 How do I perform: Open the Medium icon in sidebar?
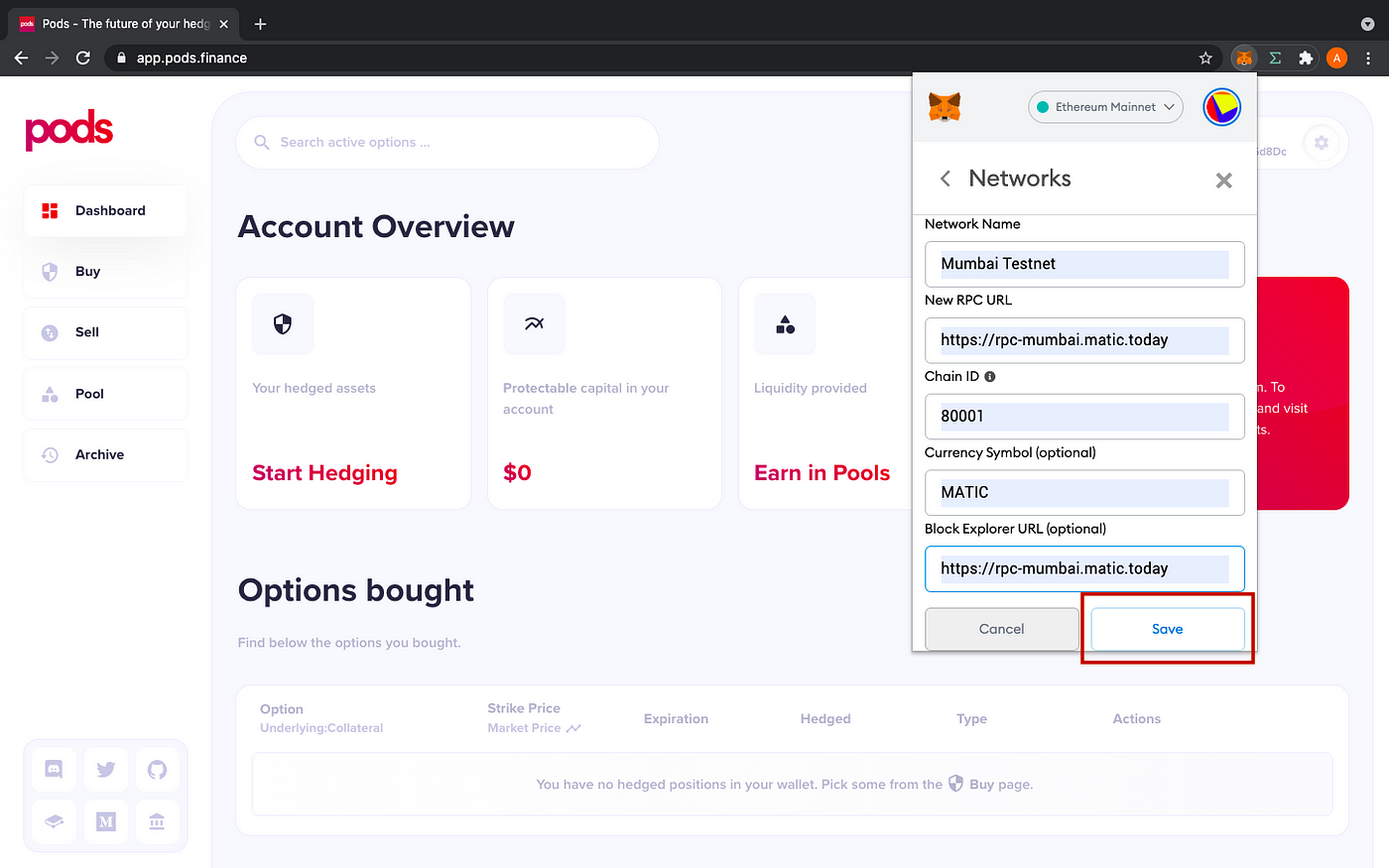106,821
